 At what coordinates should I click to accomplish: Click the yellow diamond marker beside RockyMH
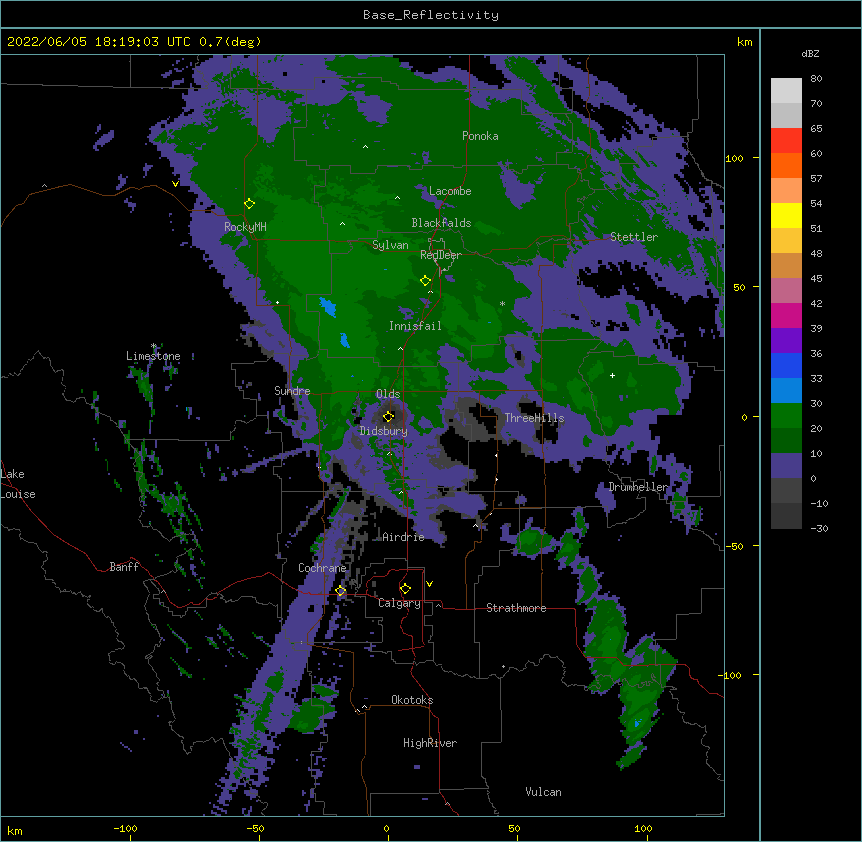249,204
